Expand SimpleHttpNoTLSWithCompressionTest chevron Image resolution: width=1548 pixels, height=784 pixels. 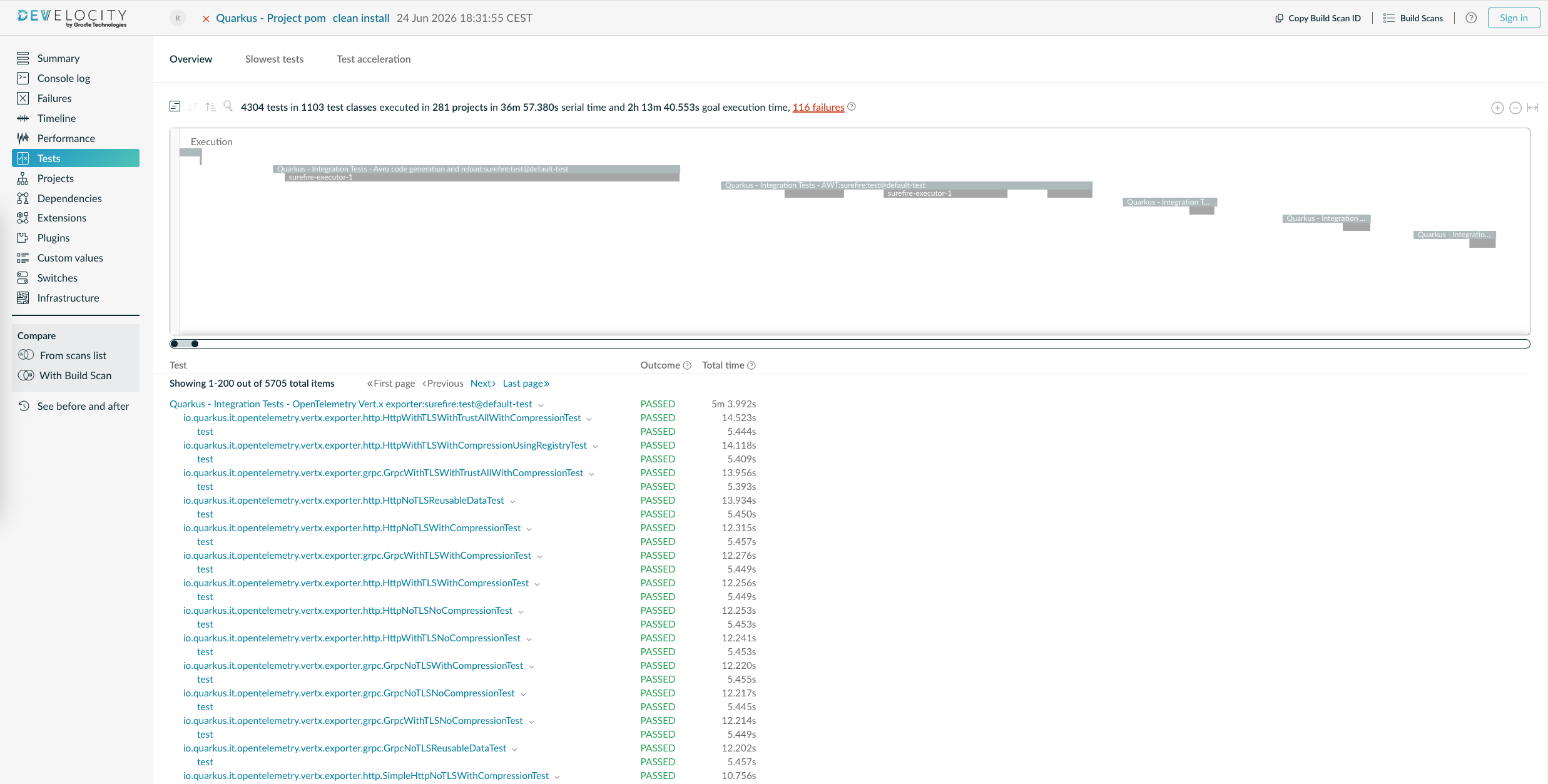click(558, 776)
